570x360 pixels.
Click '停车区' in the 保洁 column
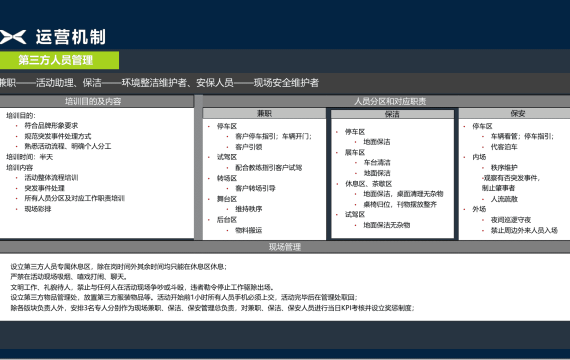(x=355, y=132)
